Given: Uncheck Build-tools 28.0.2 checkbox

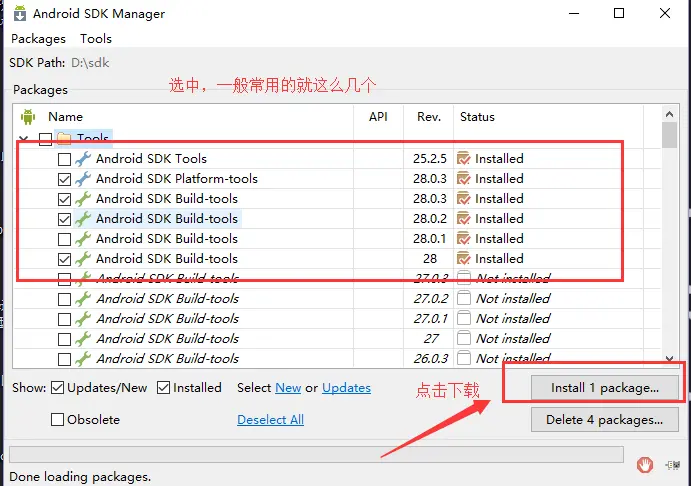Looking at the screenshot, I should pos(64,219).
